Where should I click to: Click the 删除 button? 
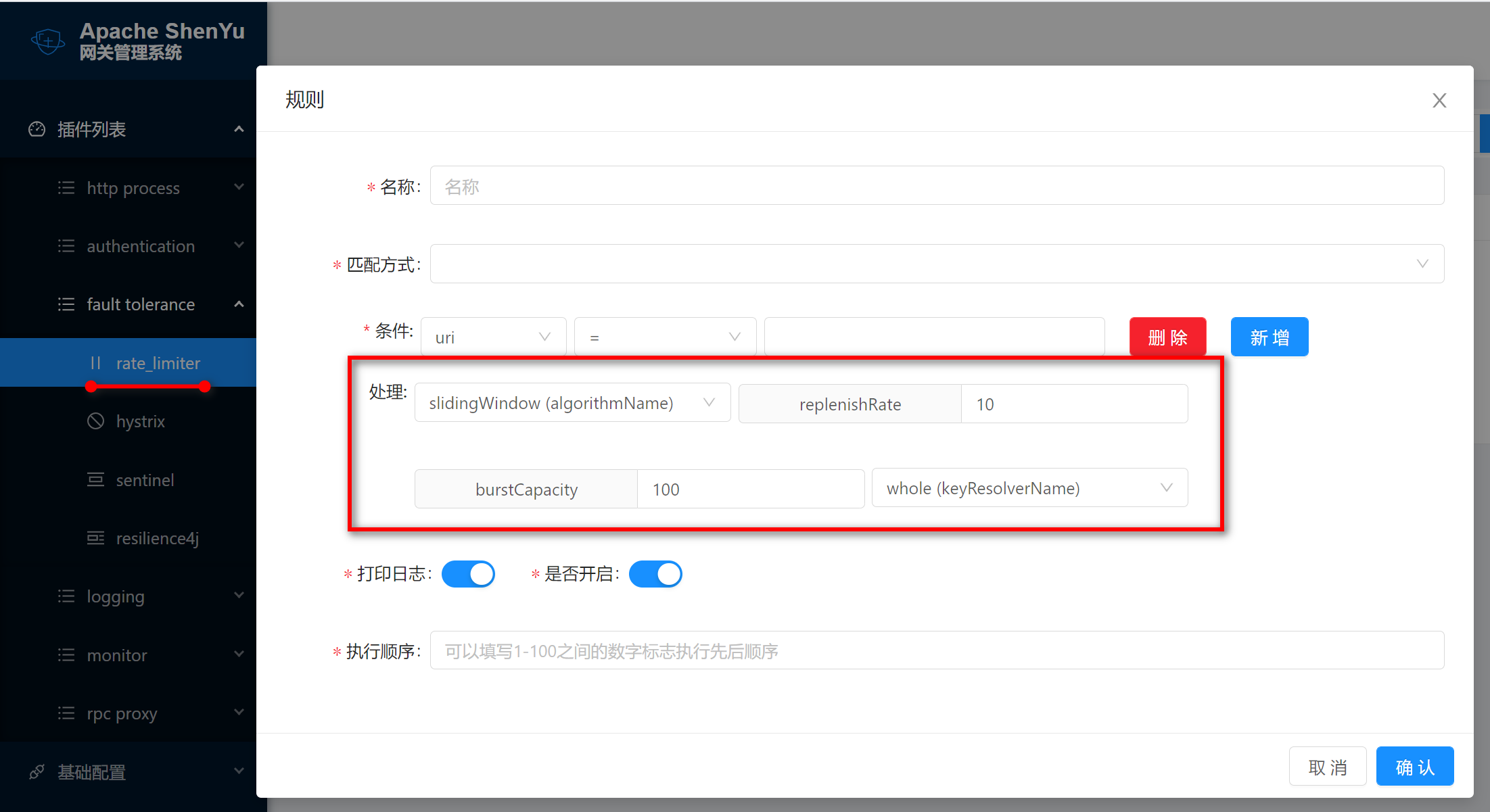coord(1167,336)
